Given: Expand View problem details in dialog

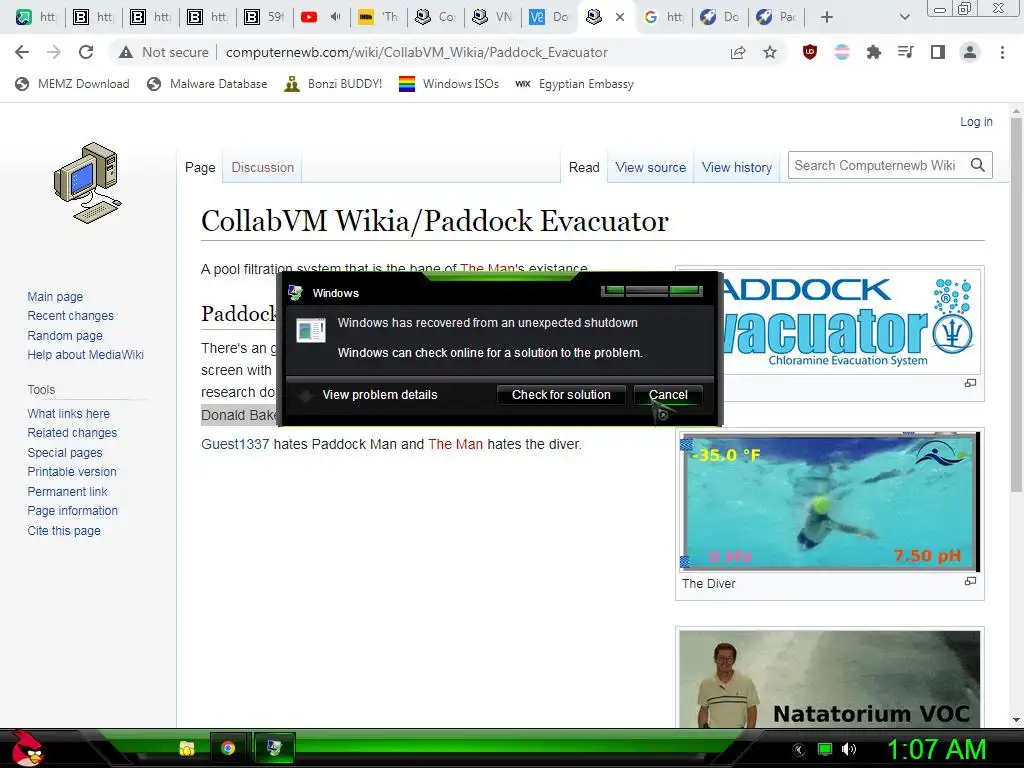Looking at the screenshot, I should (370, 394).
